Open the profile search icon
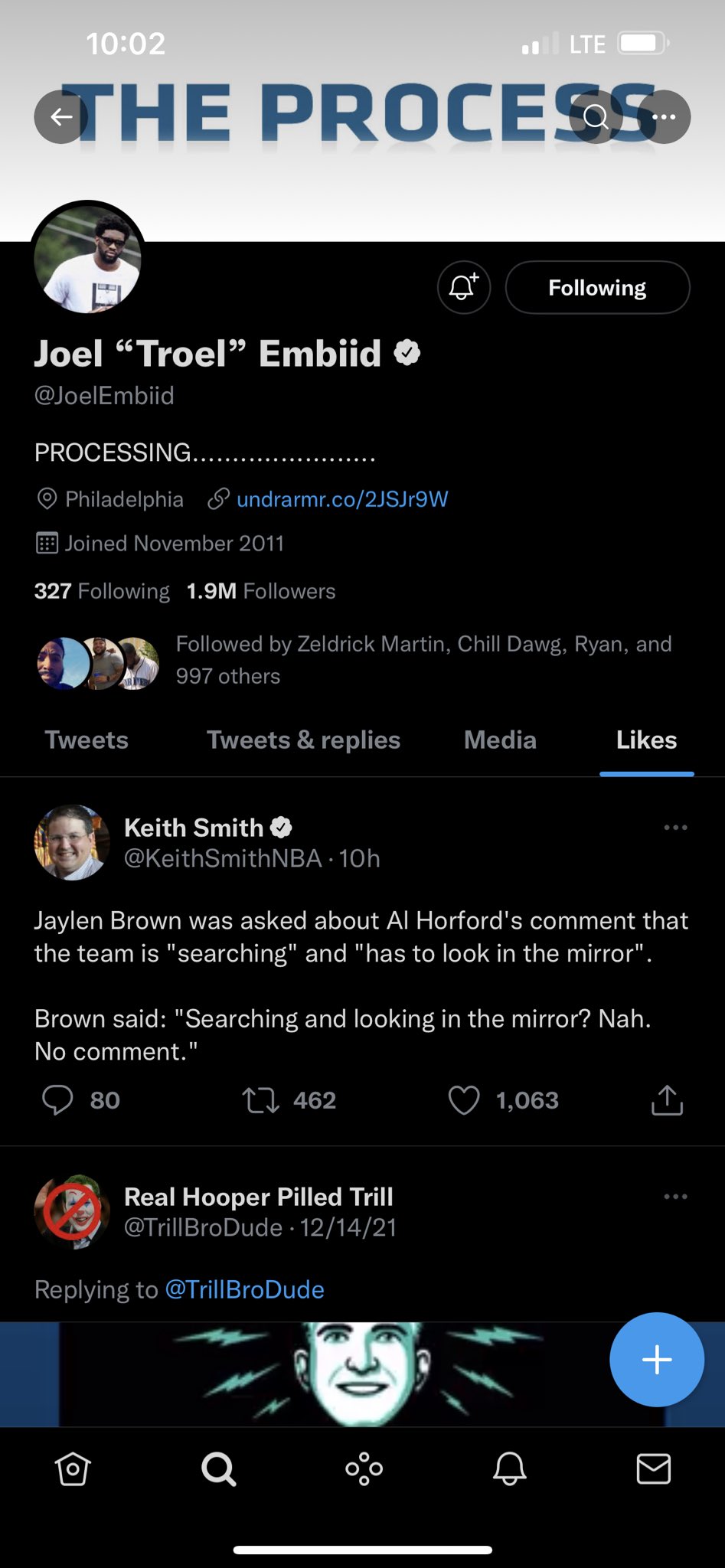Image resolution: width=725 pixels, height=1568 pixels. tap(596, 117)
